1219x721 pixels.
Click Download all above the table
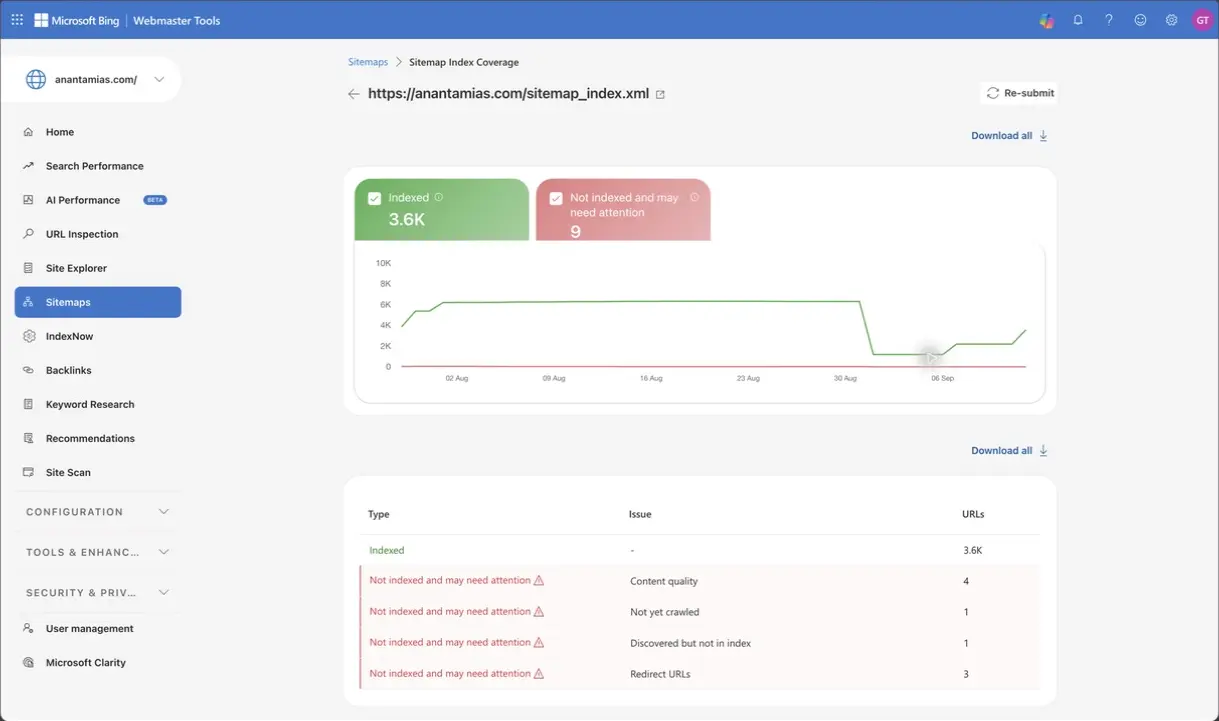(x=1009, y=451)
